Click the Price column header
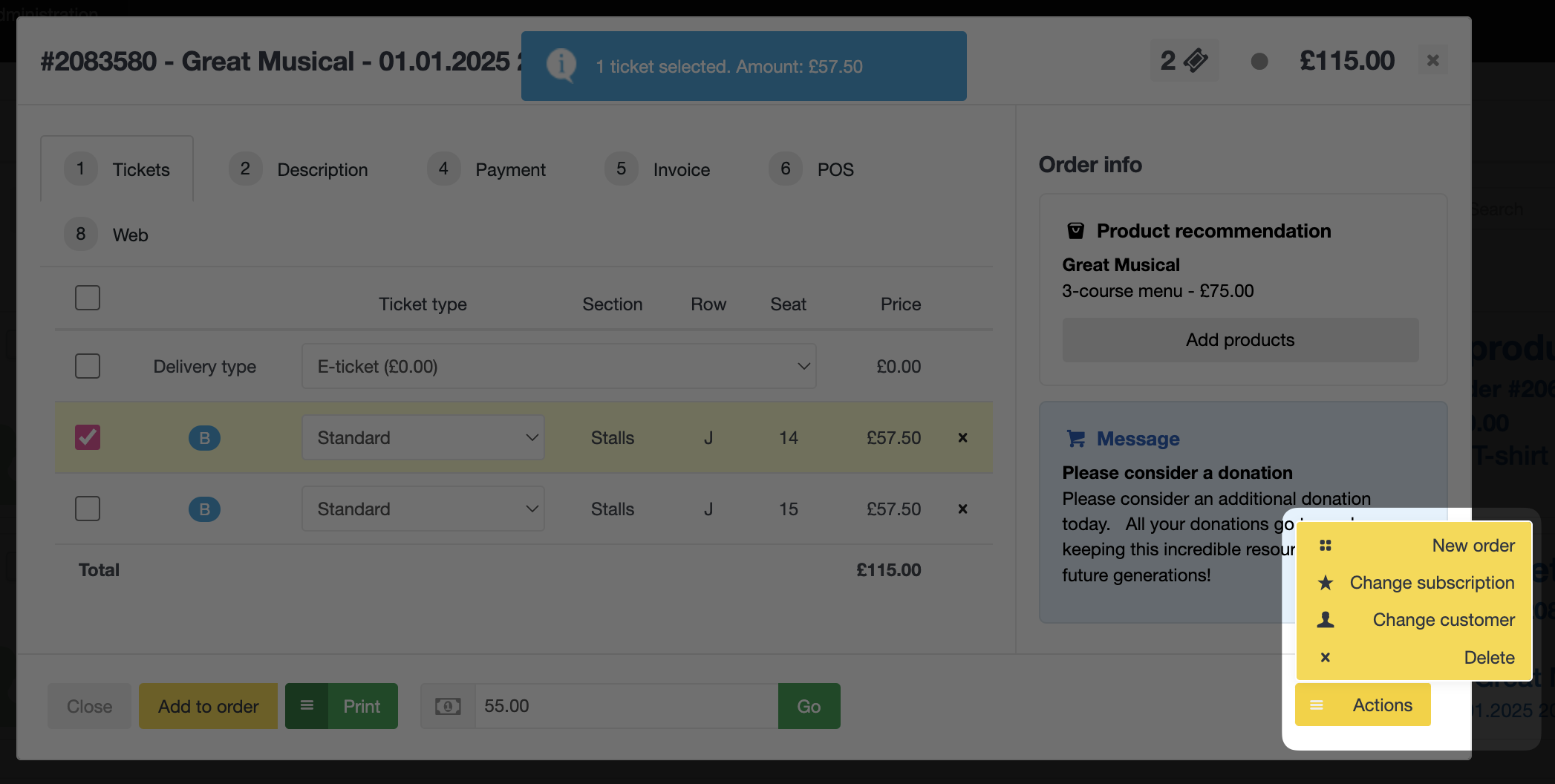This screenshot has width=1555, height=784. (x=901, y=304)
